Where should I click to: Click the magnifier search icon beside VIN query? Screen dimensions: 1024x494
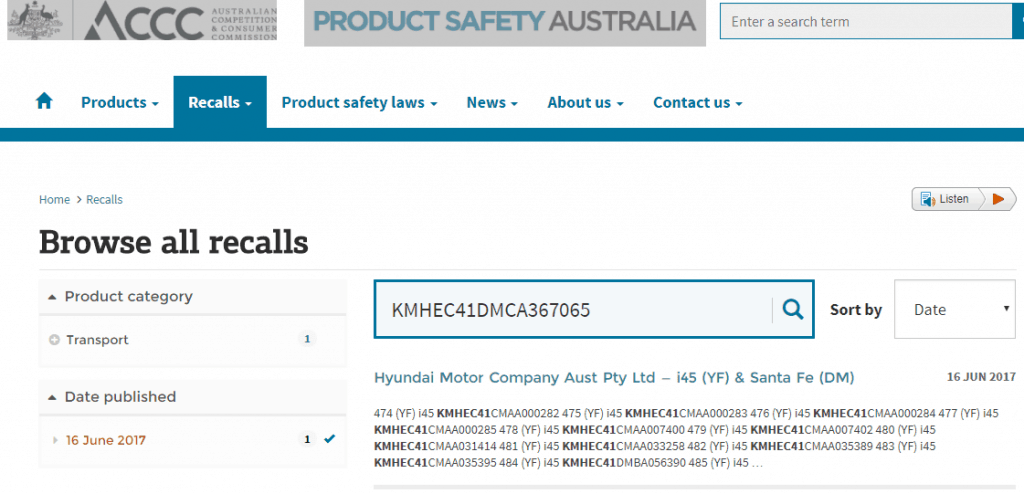pyautogui.click(x=793, y=309)
